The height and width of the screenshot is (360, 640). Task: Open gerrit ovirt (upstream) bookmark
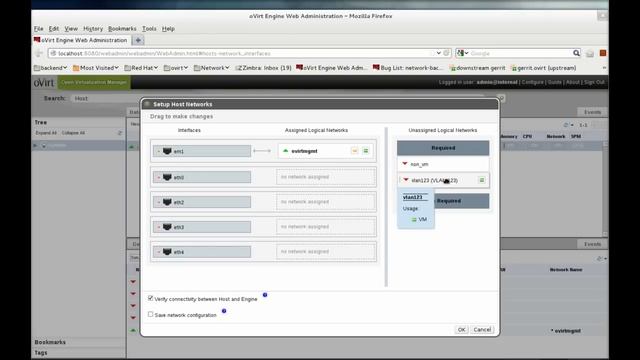[x=543, y=68]
